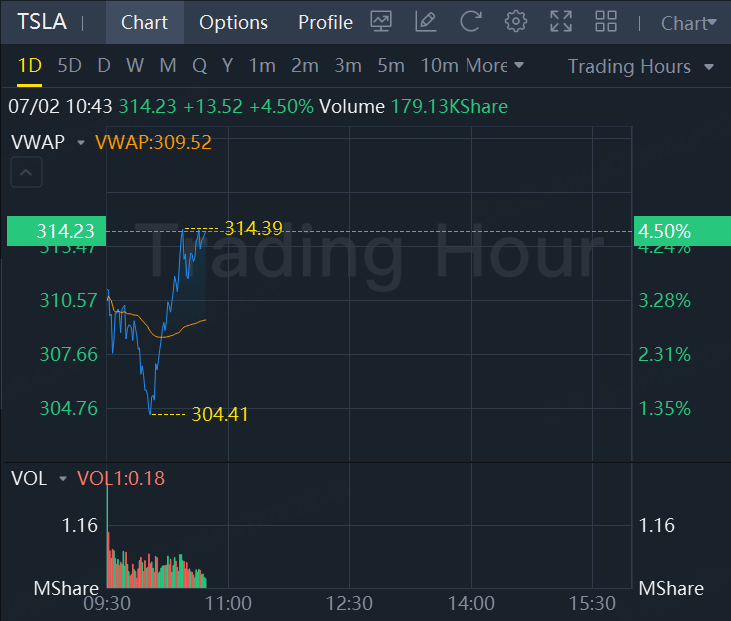
Task: Click the 07/02 10:43 timestamp
Action: pos(60,106)
